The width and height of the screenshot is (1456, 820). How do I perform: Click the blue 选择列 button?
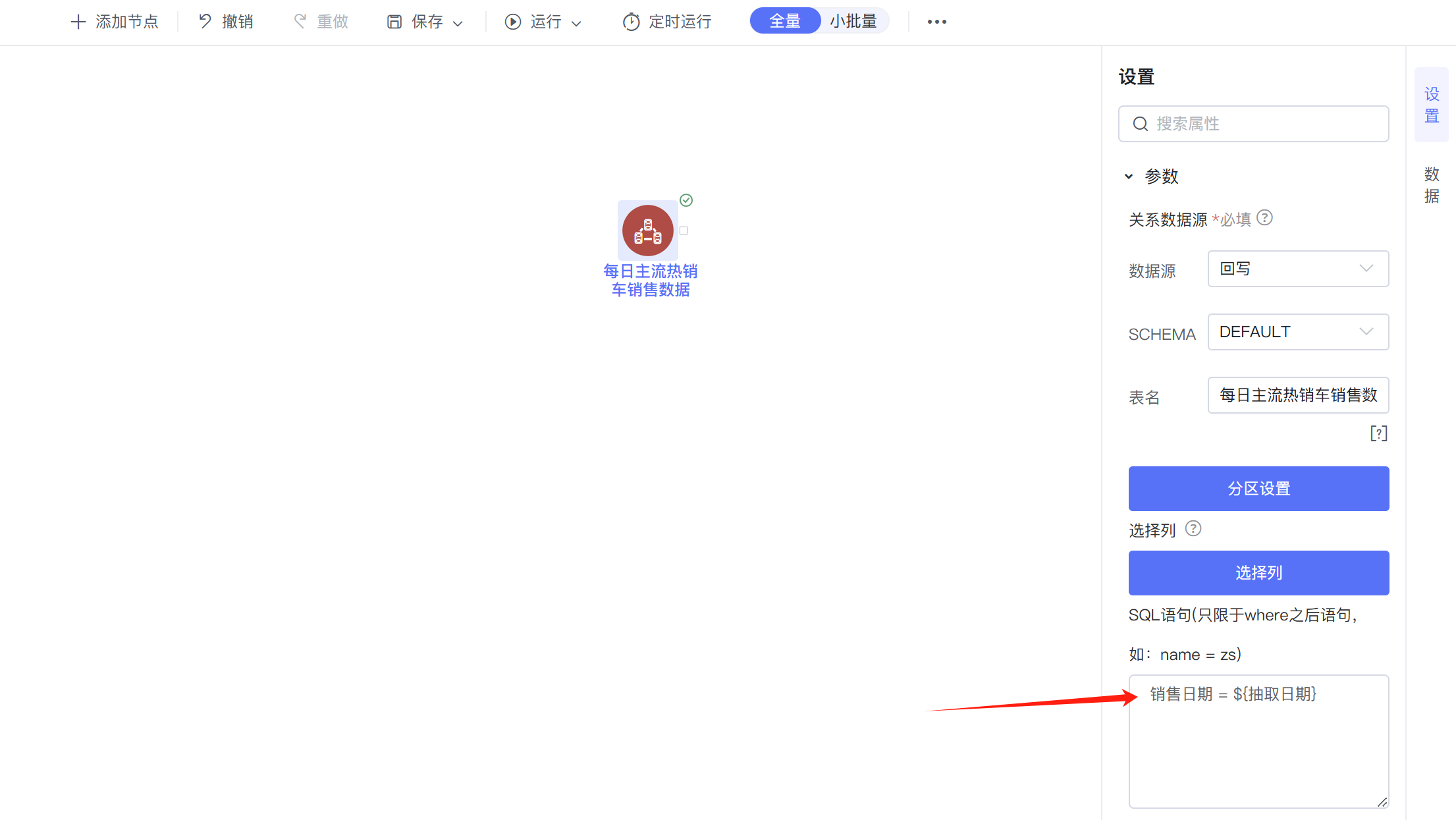1258,573
